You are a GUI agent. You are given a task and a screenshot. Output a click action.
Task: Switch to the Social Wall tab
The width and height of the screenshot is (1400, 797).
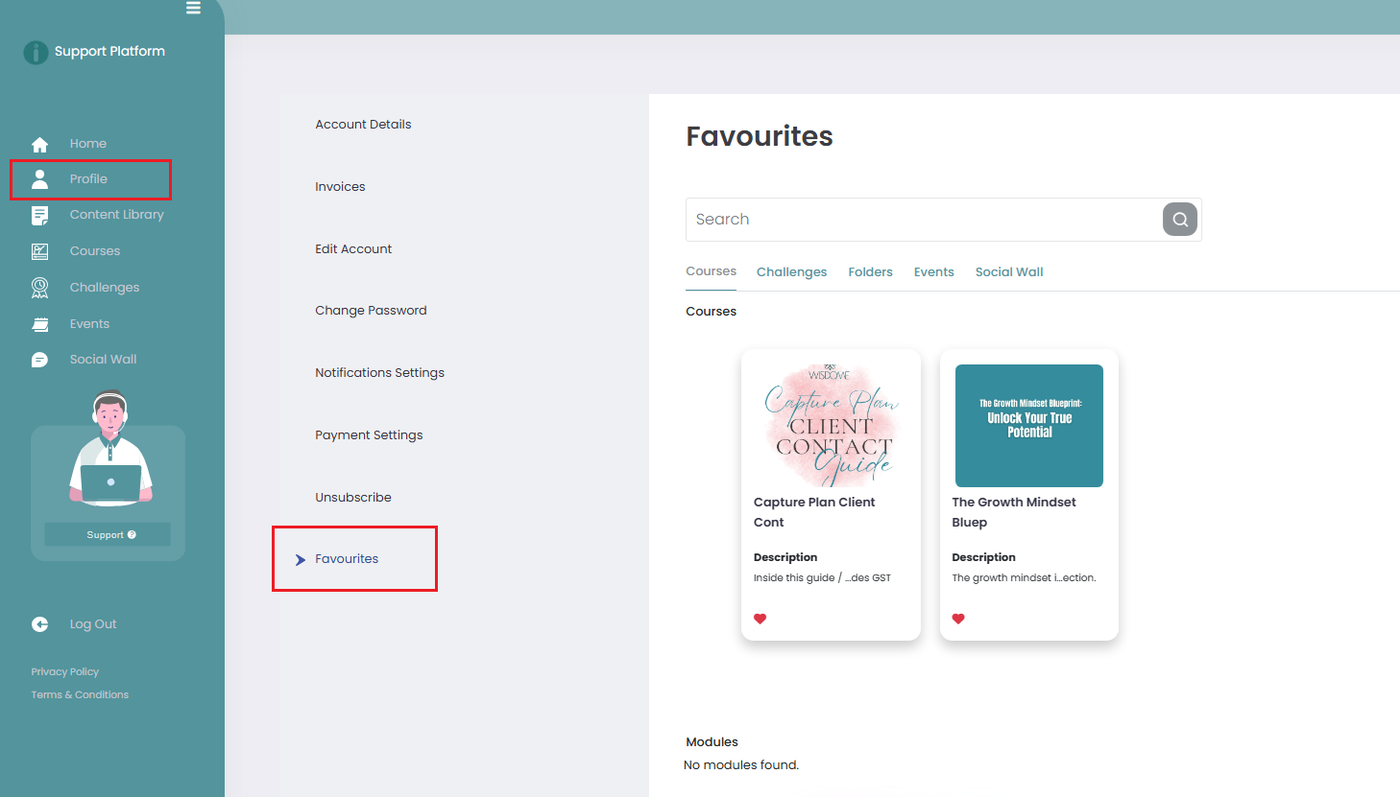(x=1009, y=272)
